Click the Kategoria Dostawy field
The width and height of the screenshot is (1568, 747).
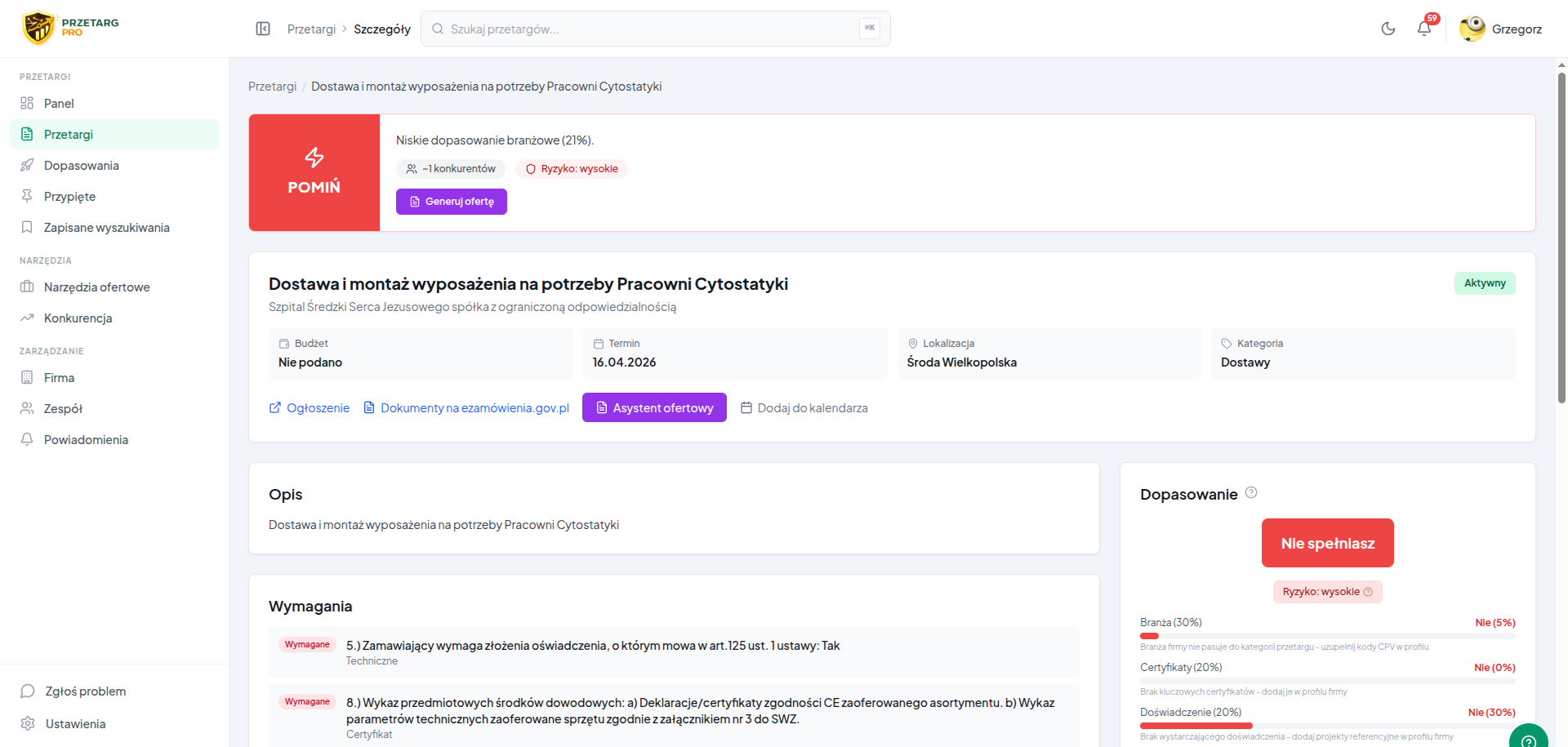1363,353
